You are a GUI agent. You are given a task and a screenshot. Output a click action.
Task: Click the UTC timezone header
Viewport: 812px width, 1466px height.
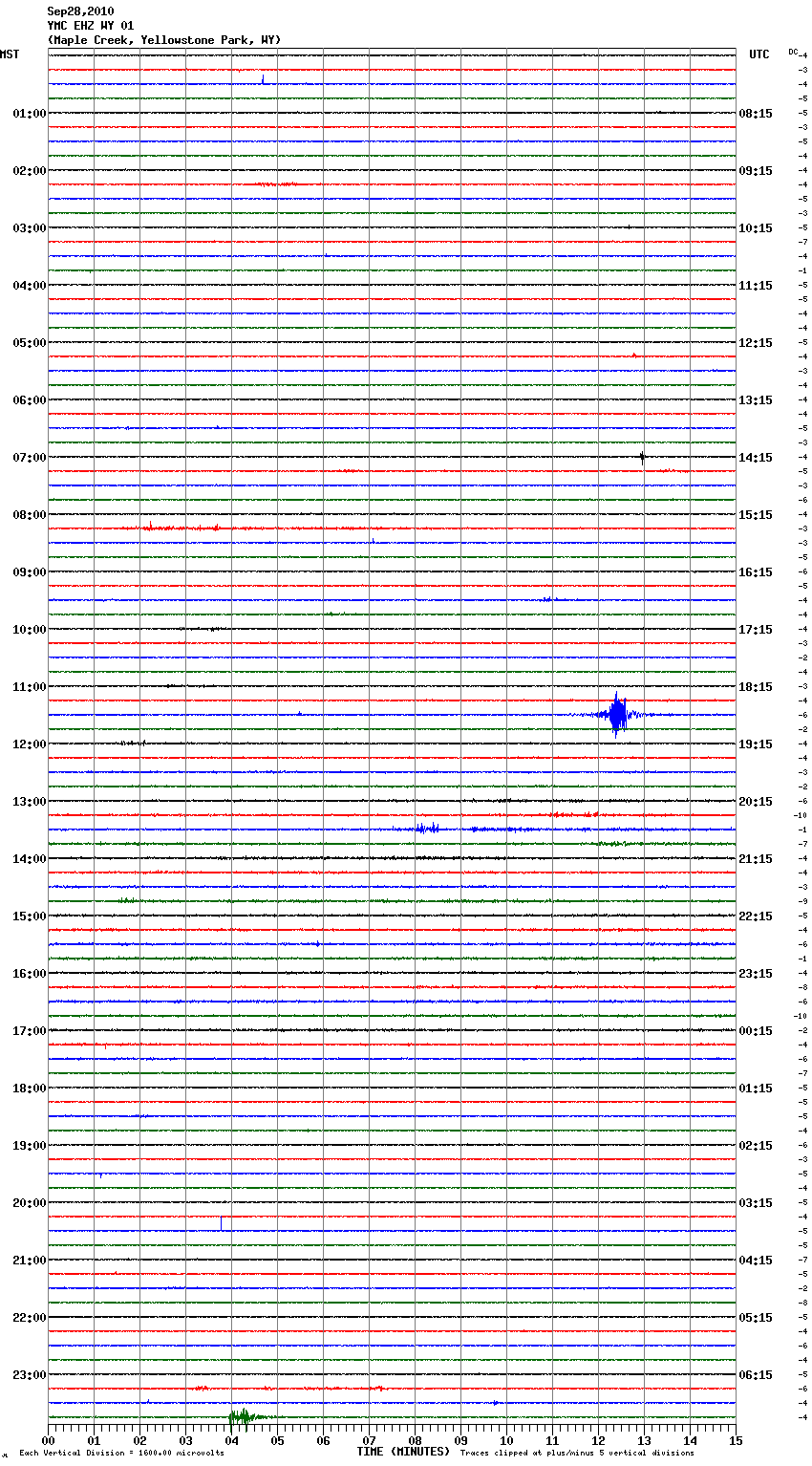[x=759, y=54]
